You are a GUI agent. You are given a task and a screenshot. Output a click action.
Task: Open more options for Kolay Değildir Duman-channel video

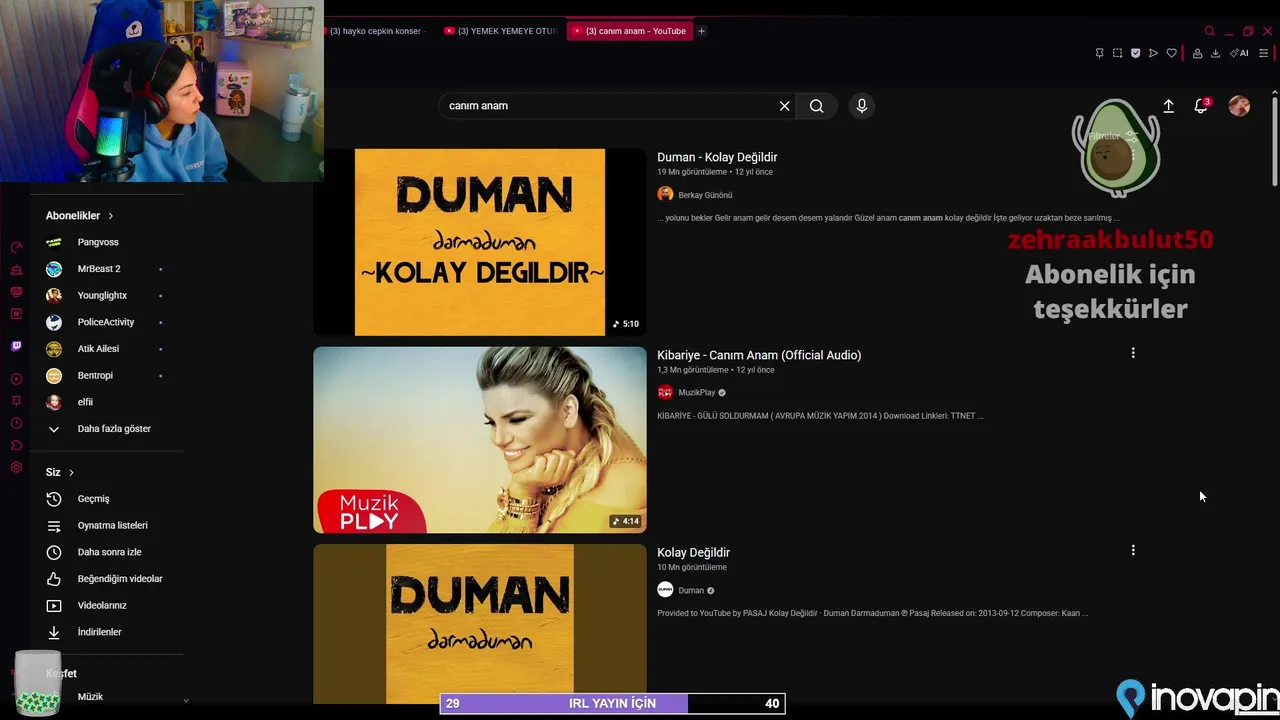tap(1133, 550)
